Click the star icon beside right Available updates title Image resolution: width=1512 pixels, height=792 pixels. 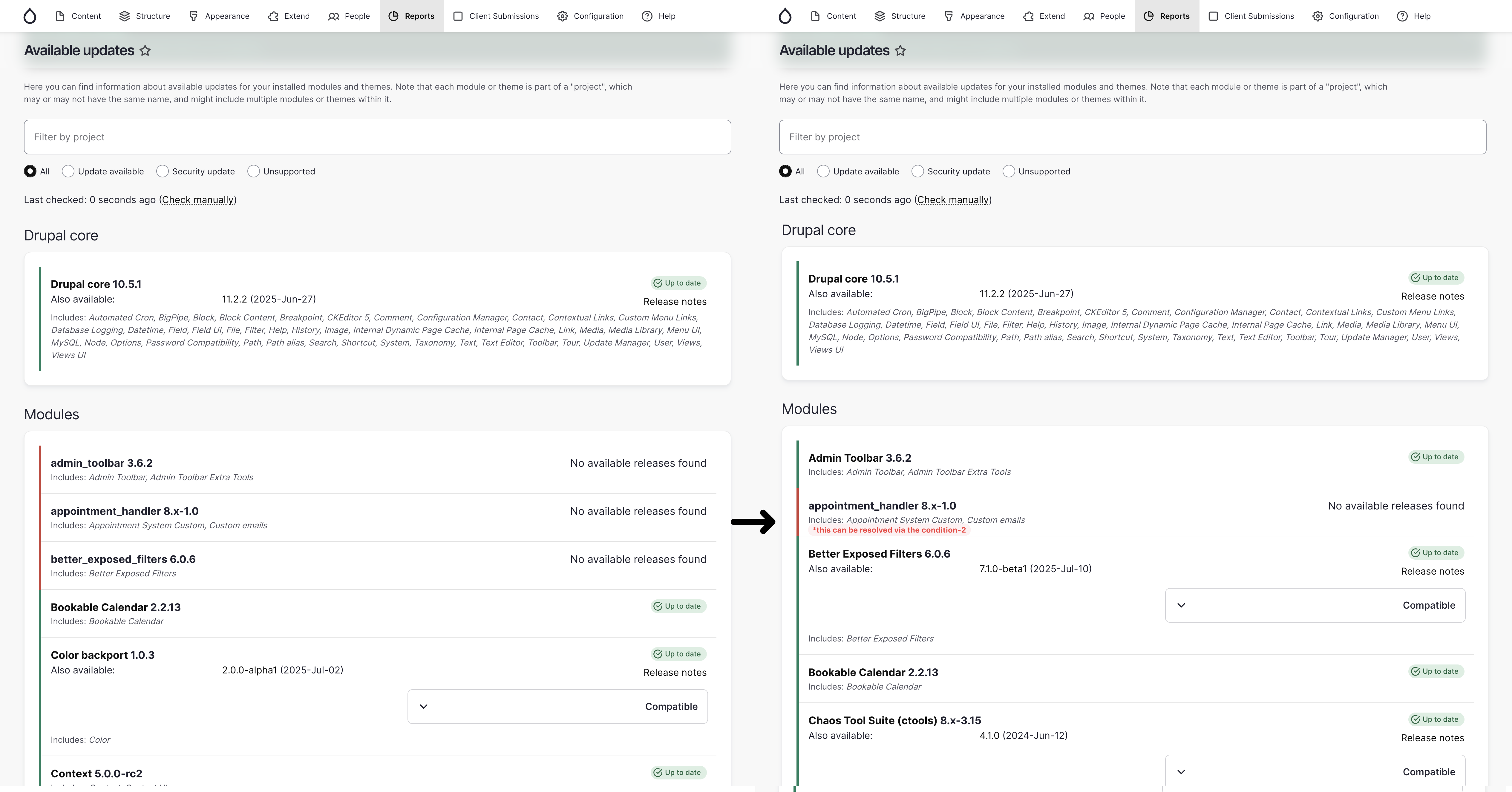(x=900, y=51)
